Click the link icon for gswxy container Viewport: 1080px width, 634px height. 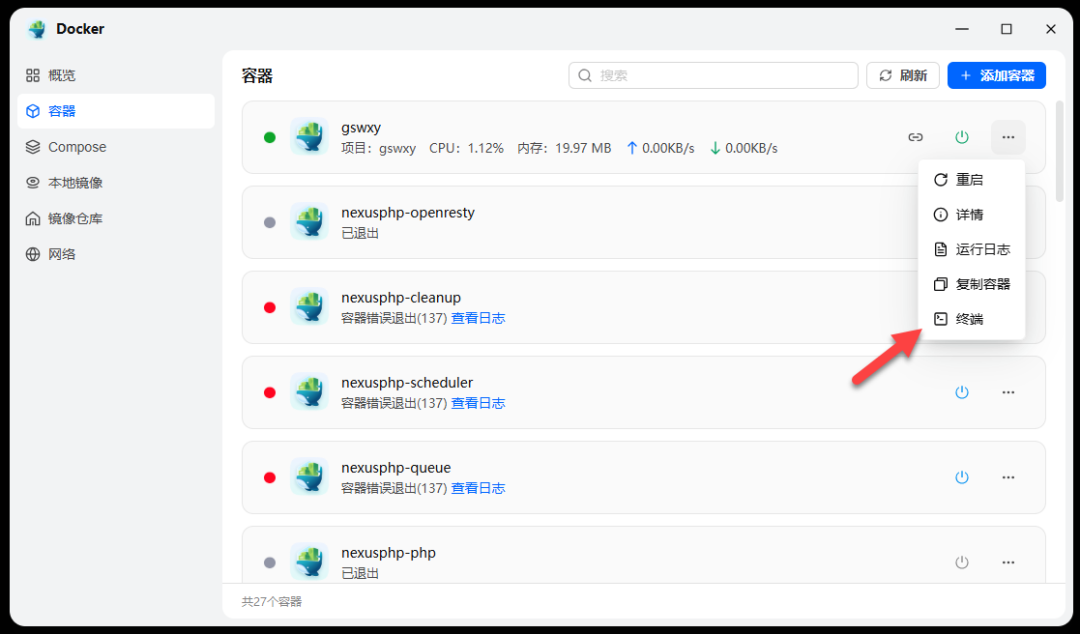click(915, 137)
